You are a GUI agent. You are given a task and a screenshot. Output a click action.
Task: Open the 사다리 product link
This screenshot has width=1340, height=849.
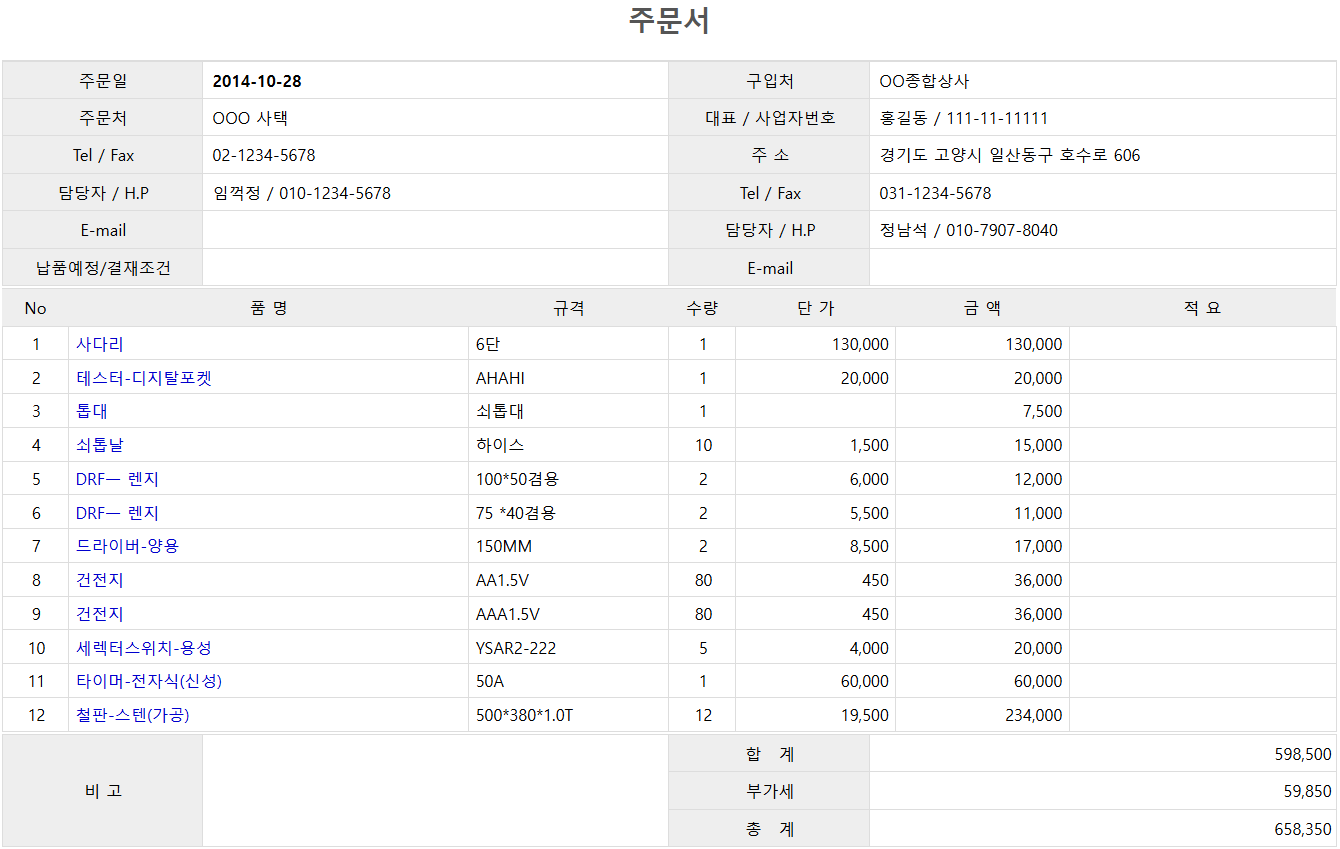coord(100,344)
